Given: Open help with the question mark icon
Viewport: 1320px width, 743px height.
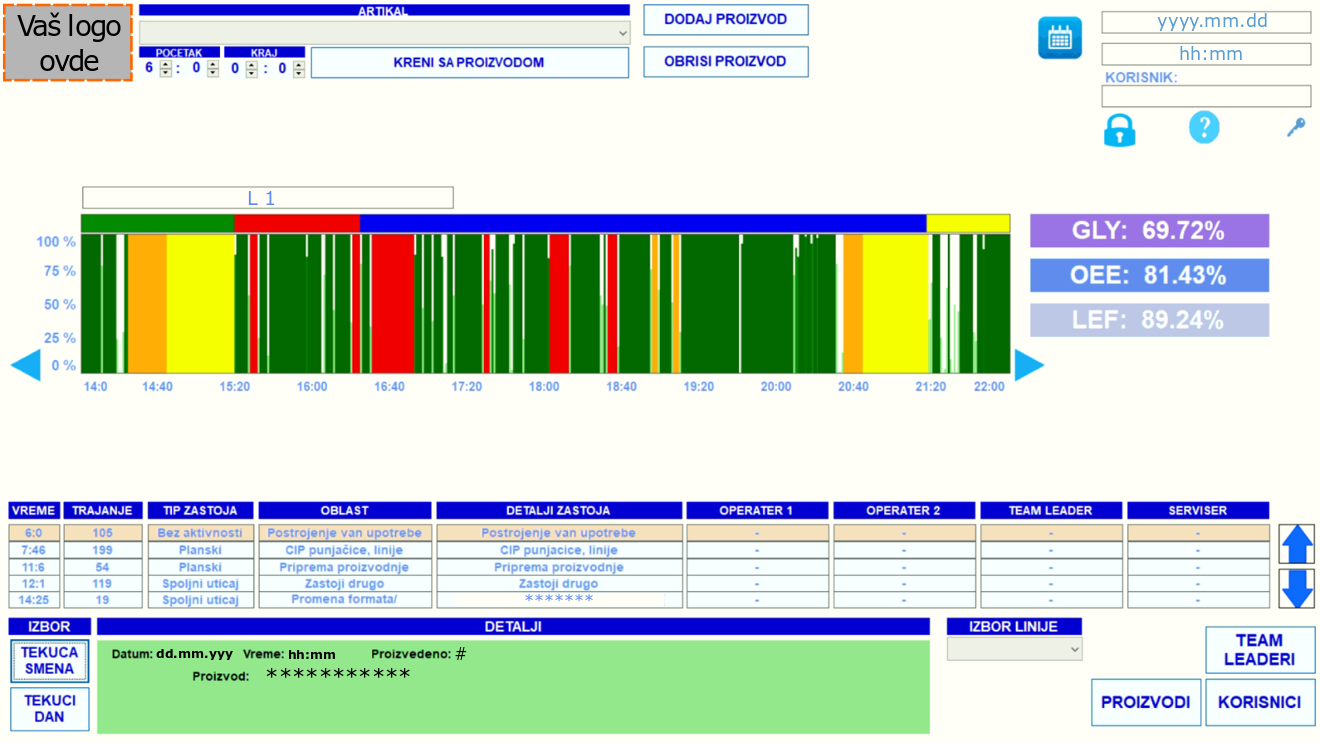Looking at the screenshot, I should pos(1204,127).
